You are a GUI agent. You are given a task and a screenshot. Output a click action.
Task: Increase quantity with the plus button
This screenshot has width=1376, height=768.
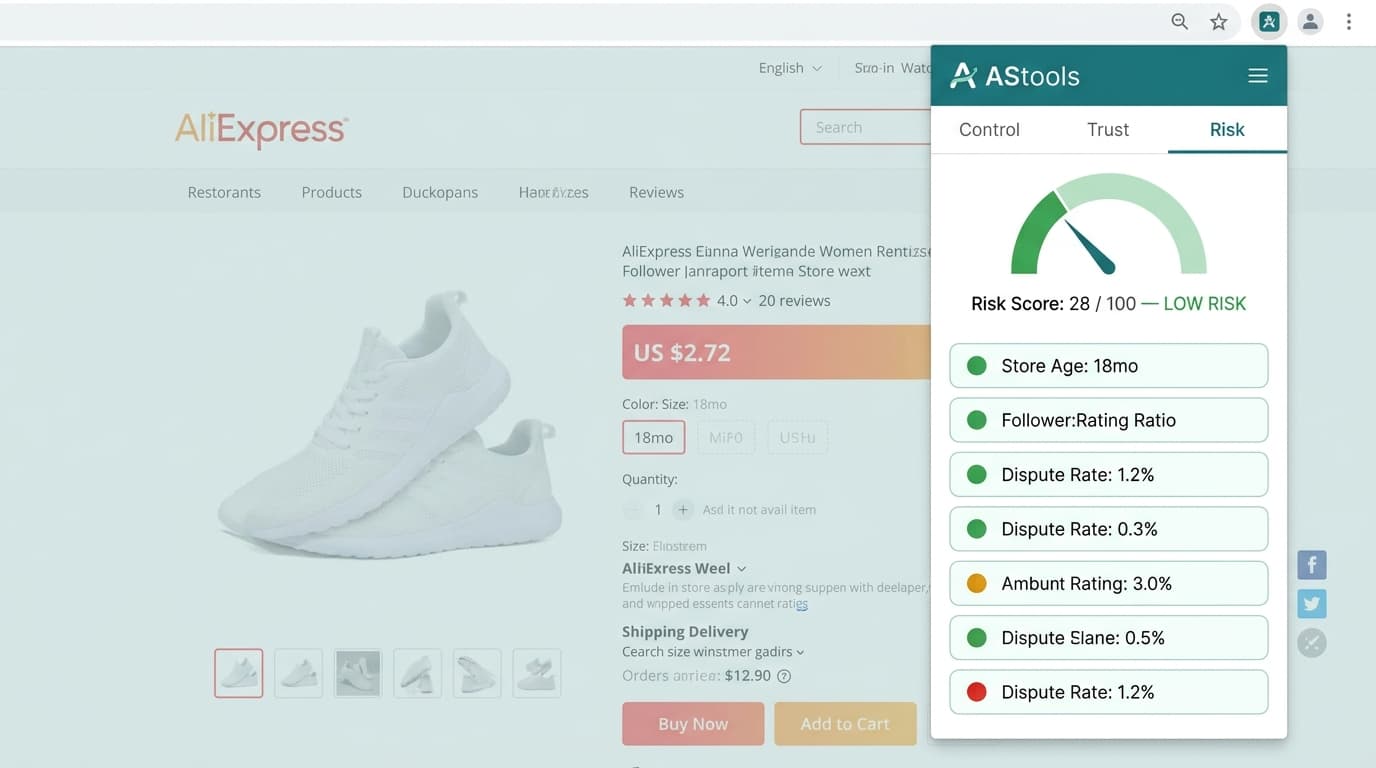click(x=682, y=510)
